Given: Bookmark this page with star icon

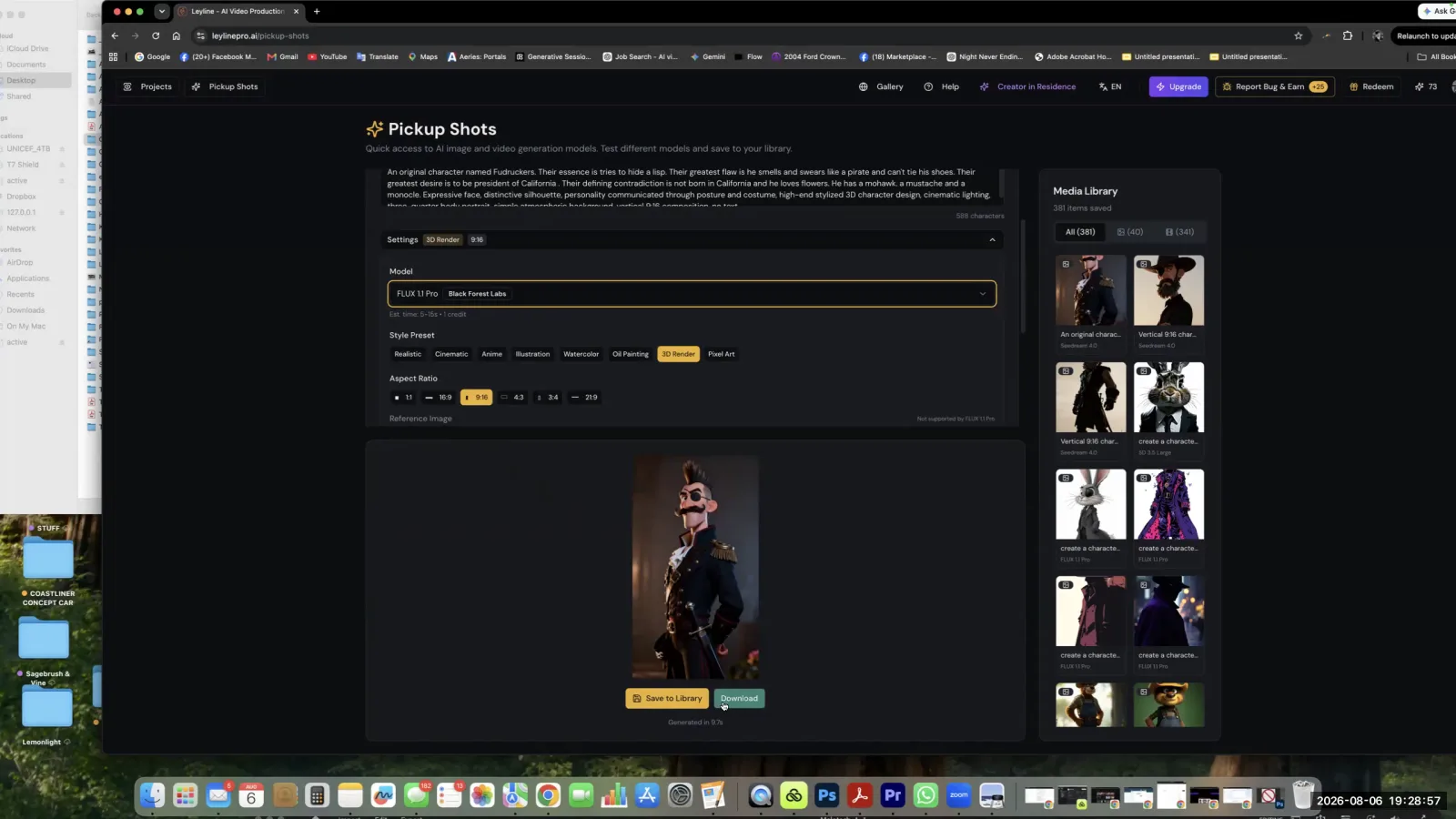Looking at the screenshot, I should [x=1299, y=35].
